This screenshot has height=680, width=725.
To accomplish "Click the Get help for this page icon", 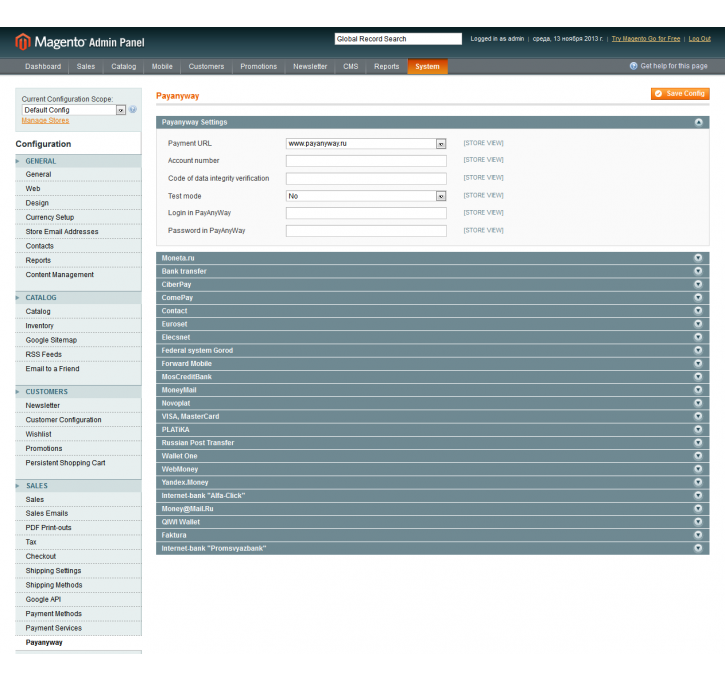I will [x=633, y=66].
